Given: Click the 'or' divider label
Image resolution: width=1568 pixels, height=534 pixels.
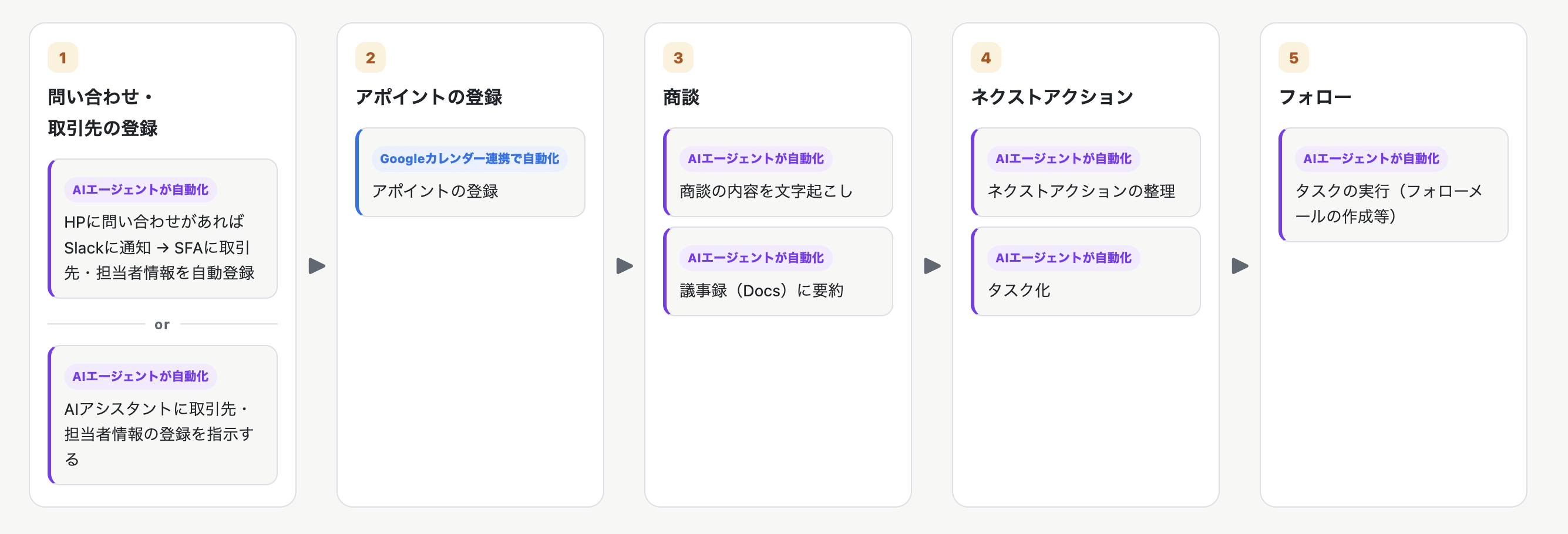Looking at the screenshot, I should (x=162, y=325).
